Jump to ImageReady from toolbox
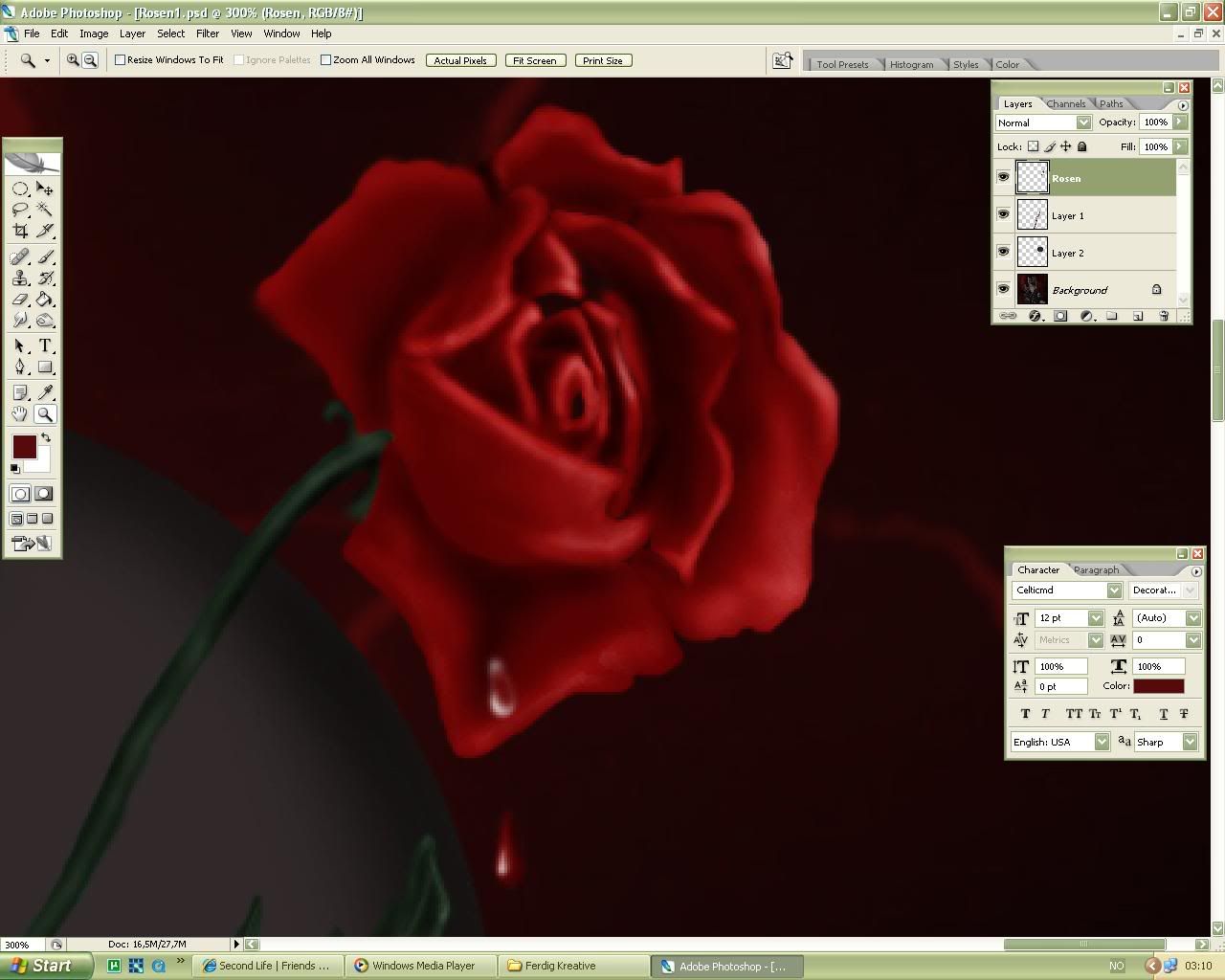1225x980 pixels. [x=32, y=544]
